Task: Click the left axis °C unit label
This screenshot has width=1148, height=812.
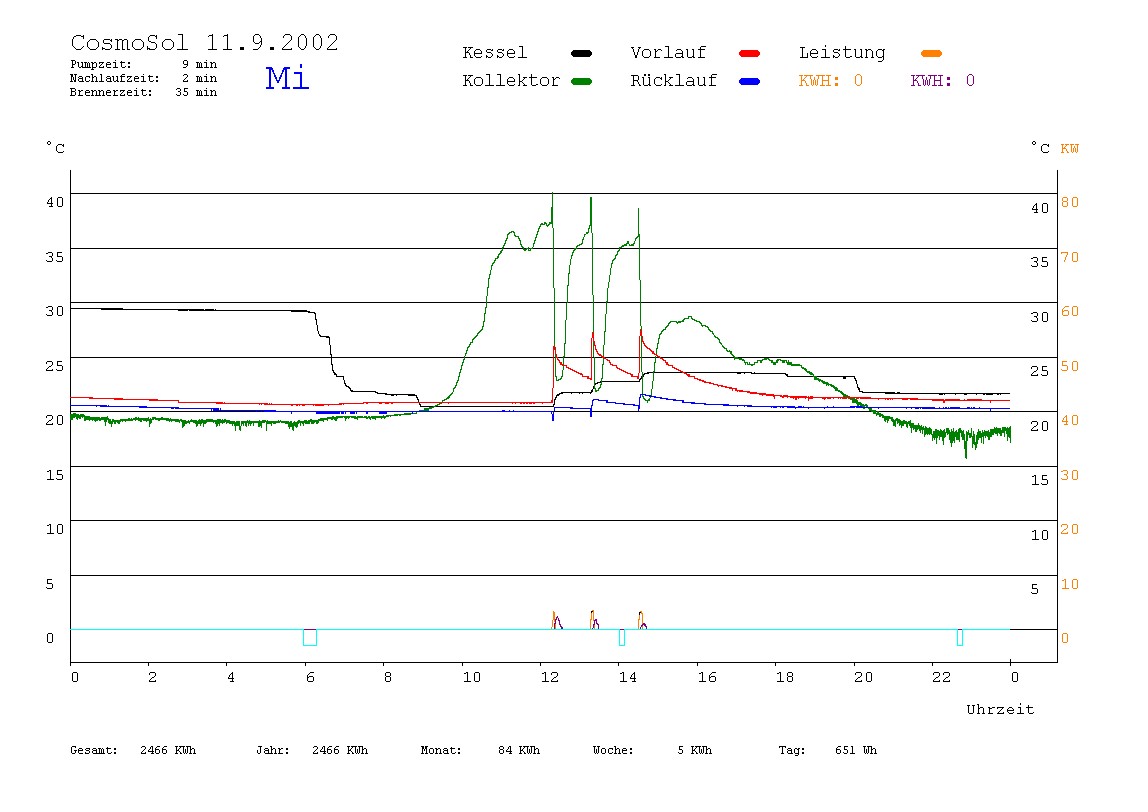Action: pyautogui.click(x=55, y=148)
